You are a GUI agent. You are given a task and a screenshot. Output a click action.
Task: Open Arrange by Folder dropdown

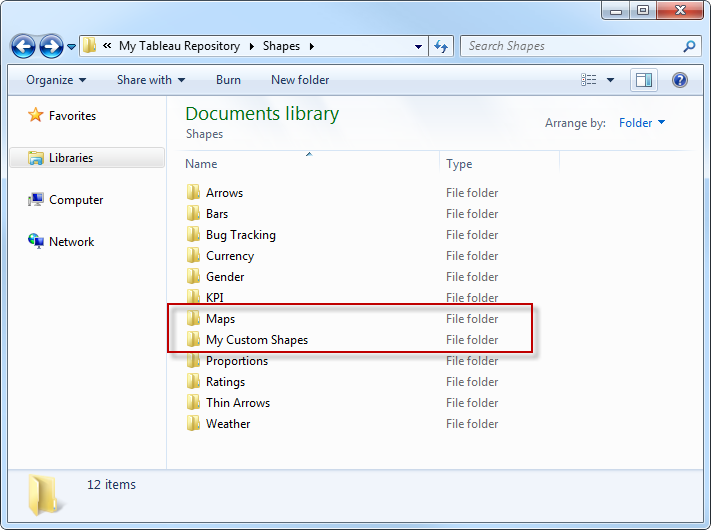point(641,123)
